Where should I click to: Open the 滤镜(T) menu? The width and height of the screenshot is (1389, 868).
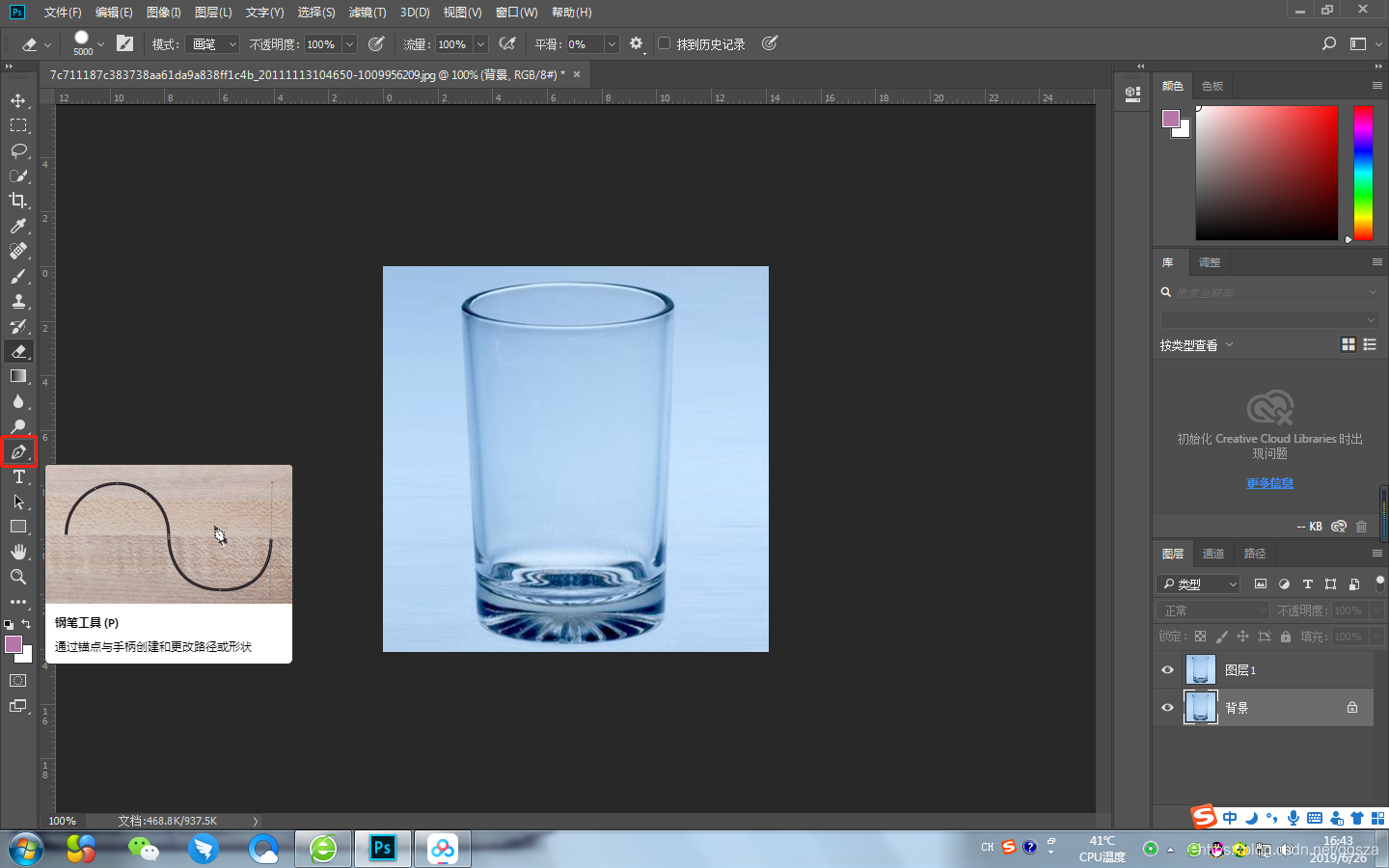pos(368,13)
